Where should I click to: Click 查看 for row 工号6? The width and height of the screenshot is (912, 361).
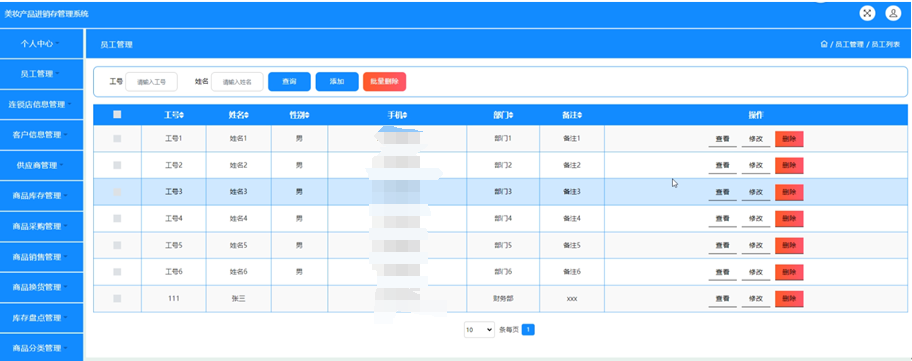tap(722, 273)
